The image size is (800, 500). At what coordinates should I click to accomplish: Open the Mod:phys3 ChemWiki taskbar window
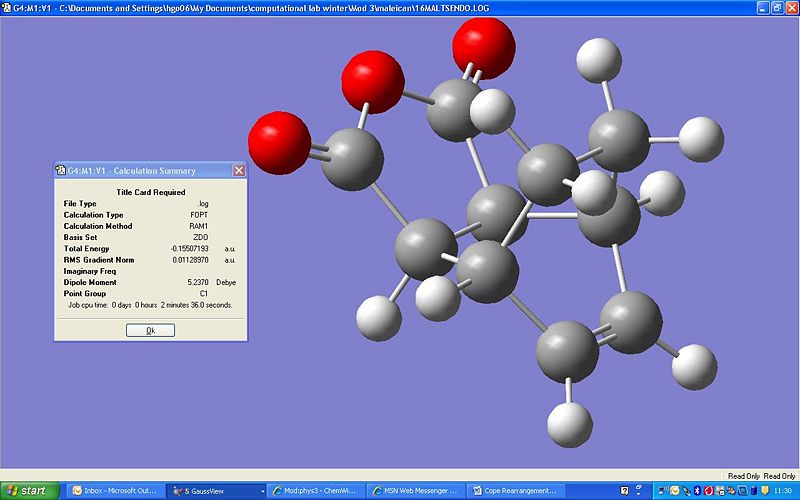click(316, 491)
